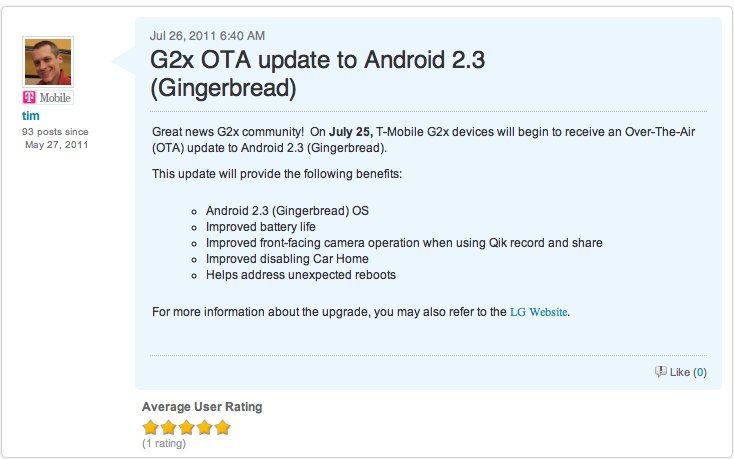Choose the third rating star
Image resolution: width=734 pixels, height=459 pixels.
click(186, 427)
